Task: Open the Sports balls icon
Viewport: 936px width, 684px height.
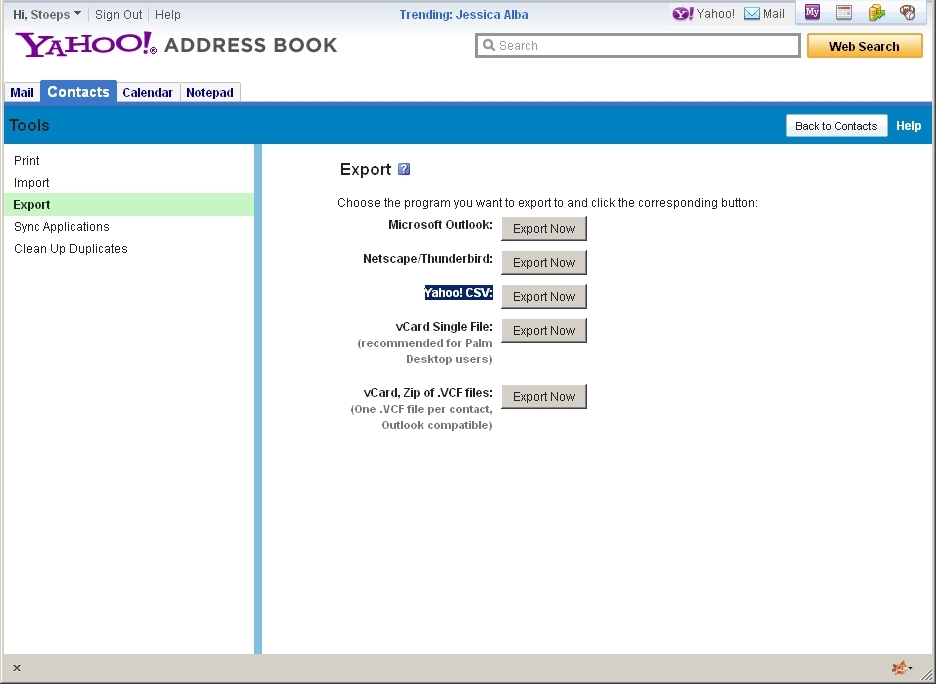Action: coord(907,13)
